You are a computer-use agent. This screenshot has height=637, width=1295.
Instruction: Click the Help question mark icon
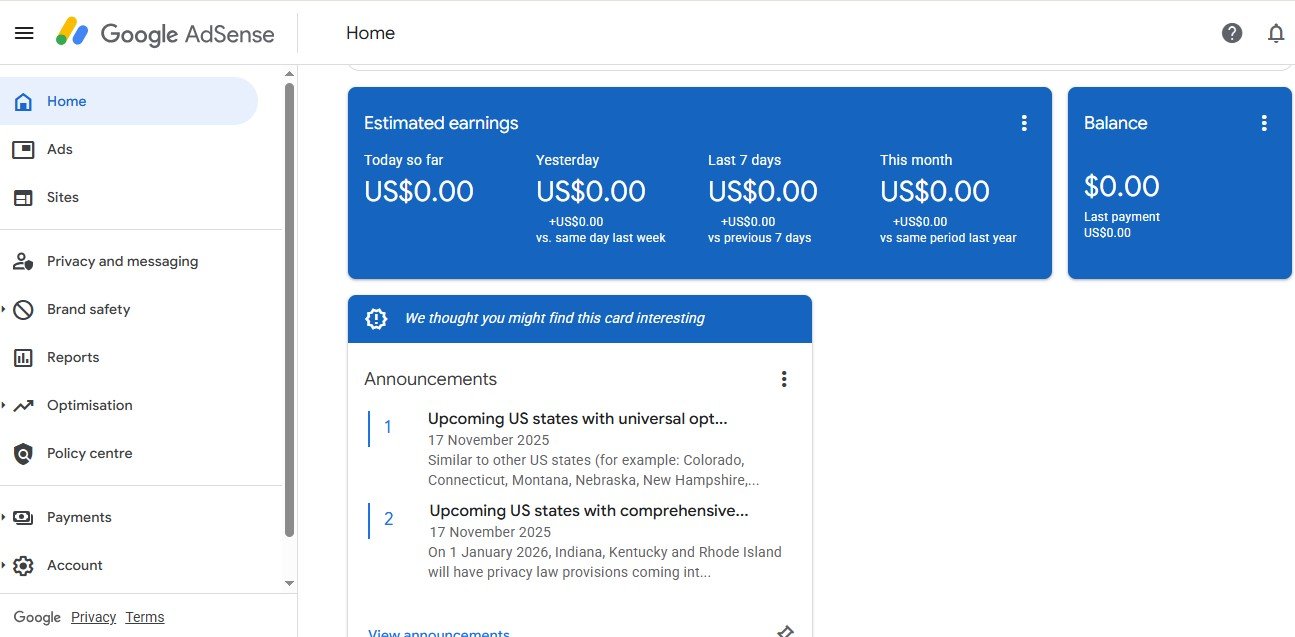(x=1232, y=33)
